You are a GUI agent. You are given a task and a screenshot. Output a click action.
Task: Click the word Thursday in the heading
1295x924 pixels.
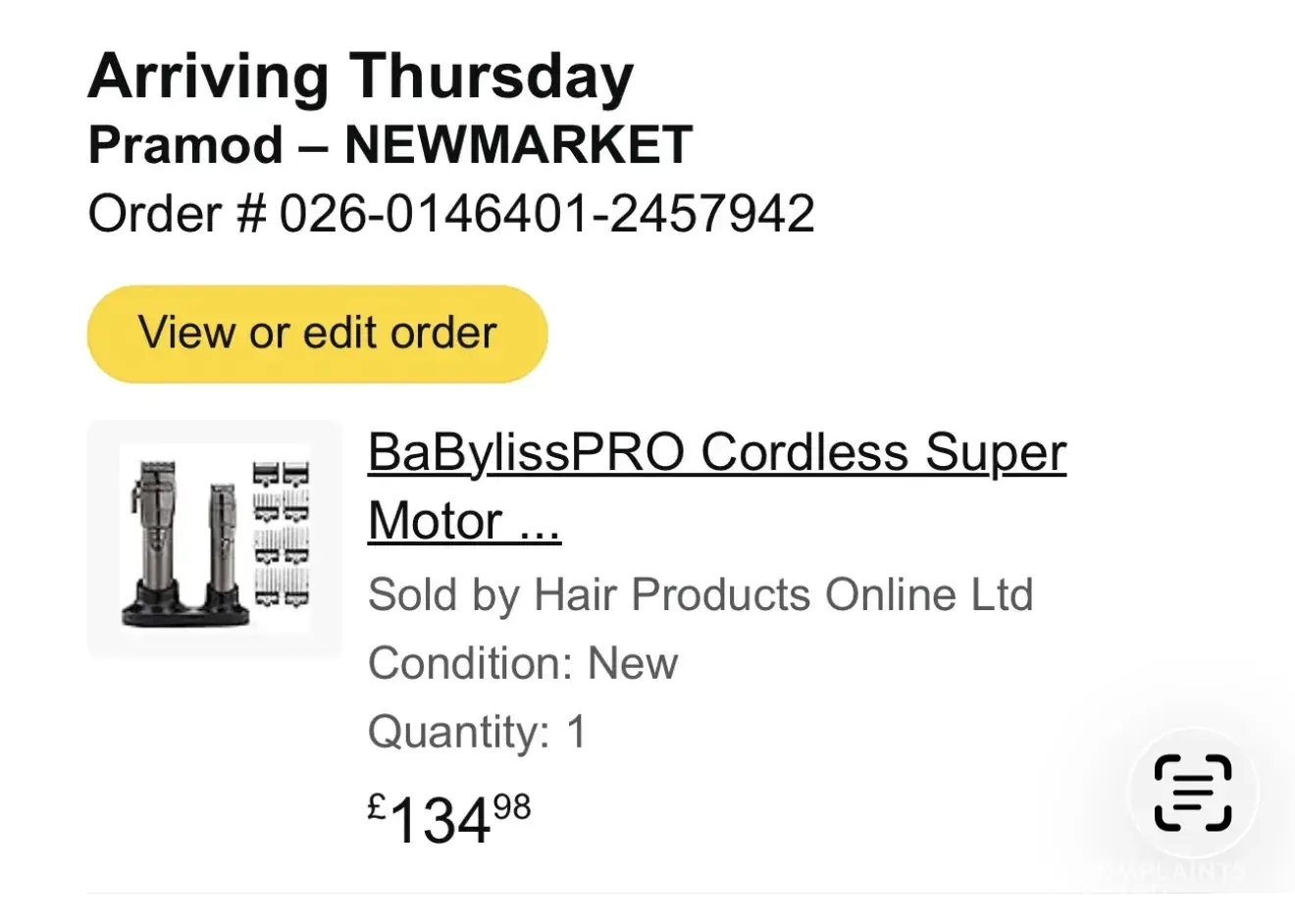point(492,77)
